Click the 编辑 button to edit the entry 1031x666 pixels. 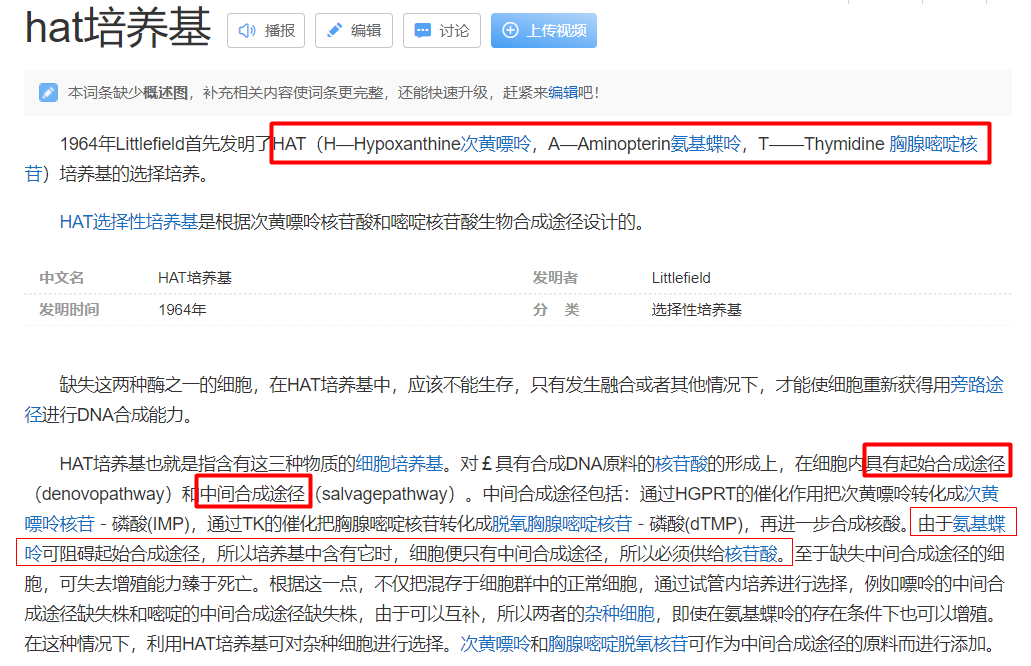(353, 29)
